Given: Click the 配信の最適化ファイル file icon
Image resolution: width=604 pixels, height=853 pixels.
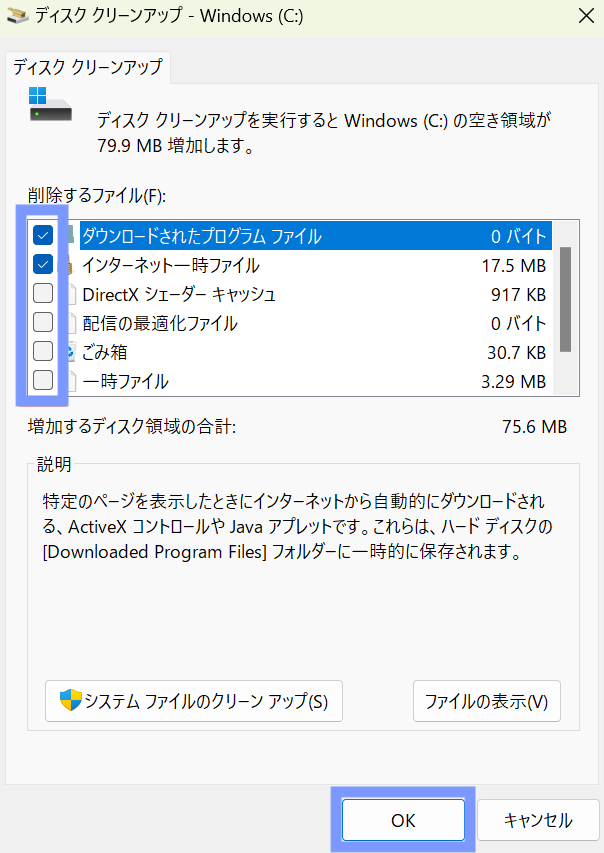Looking at the screenshot, I should [x=71, y=323].
